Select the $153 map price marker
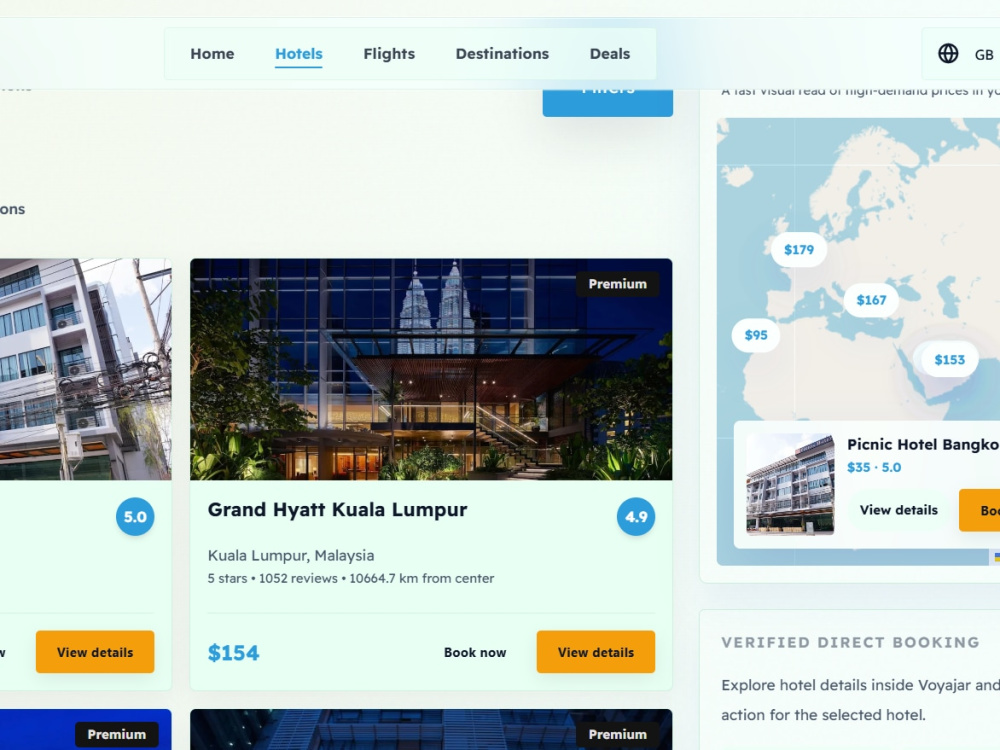The height and width of the screenshot is (750, 1000). (950, 360)
